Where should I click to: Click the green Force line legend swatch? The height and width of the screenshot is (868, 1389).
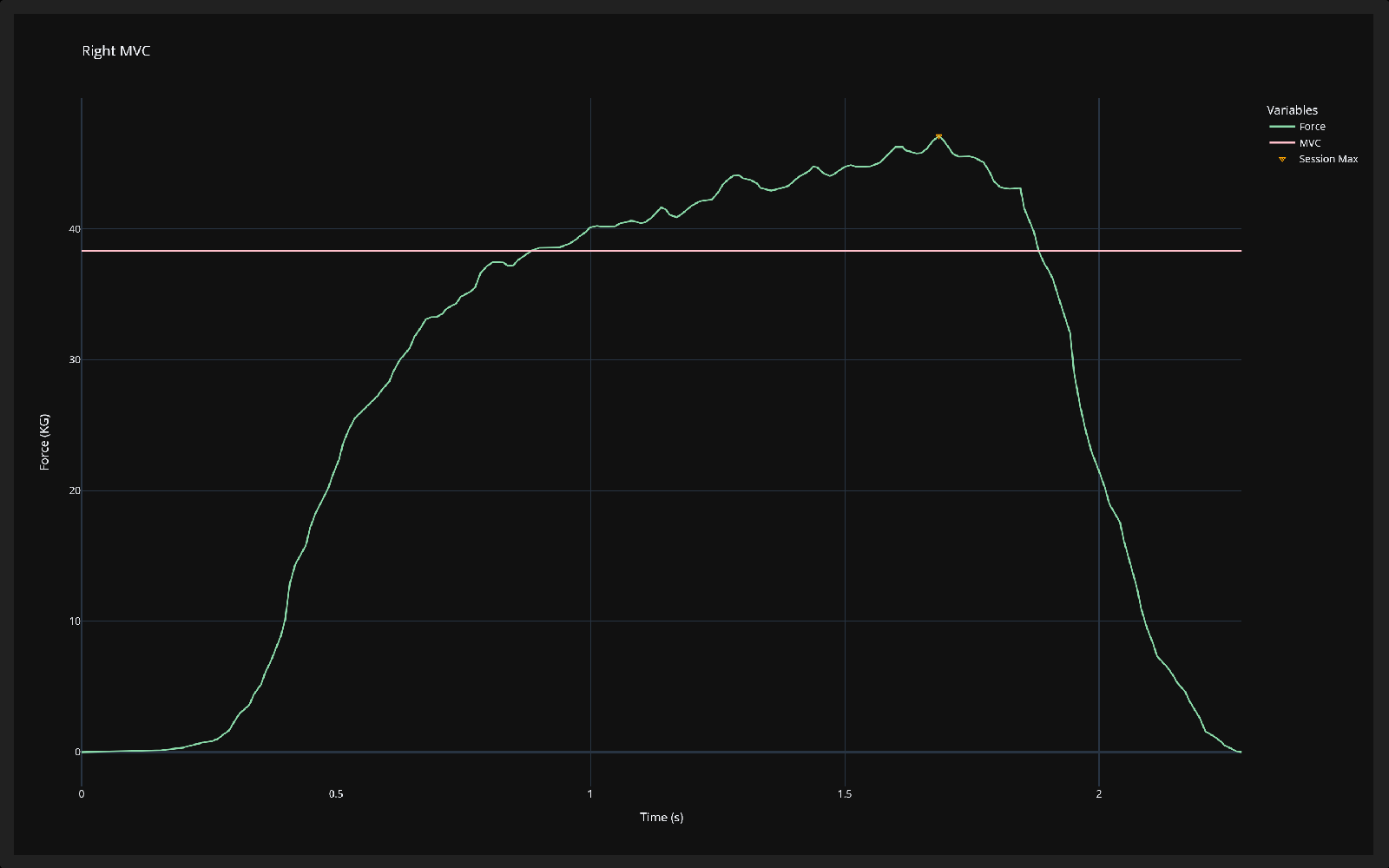click(x=1282, y=127)
